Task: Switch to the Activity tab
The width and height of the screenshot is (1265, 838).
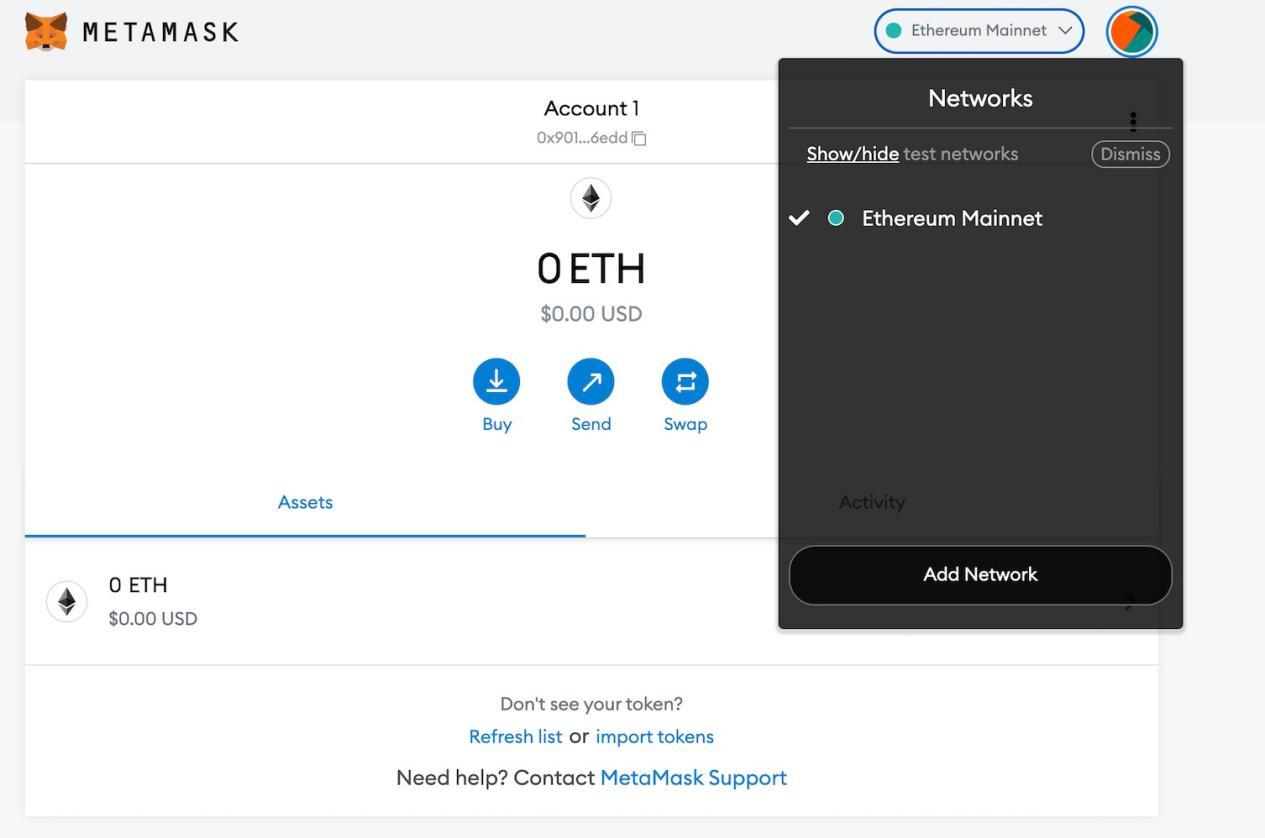Action: [x=872, y=503]
